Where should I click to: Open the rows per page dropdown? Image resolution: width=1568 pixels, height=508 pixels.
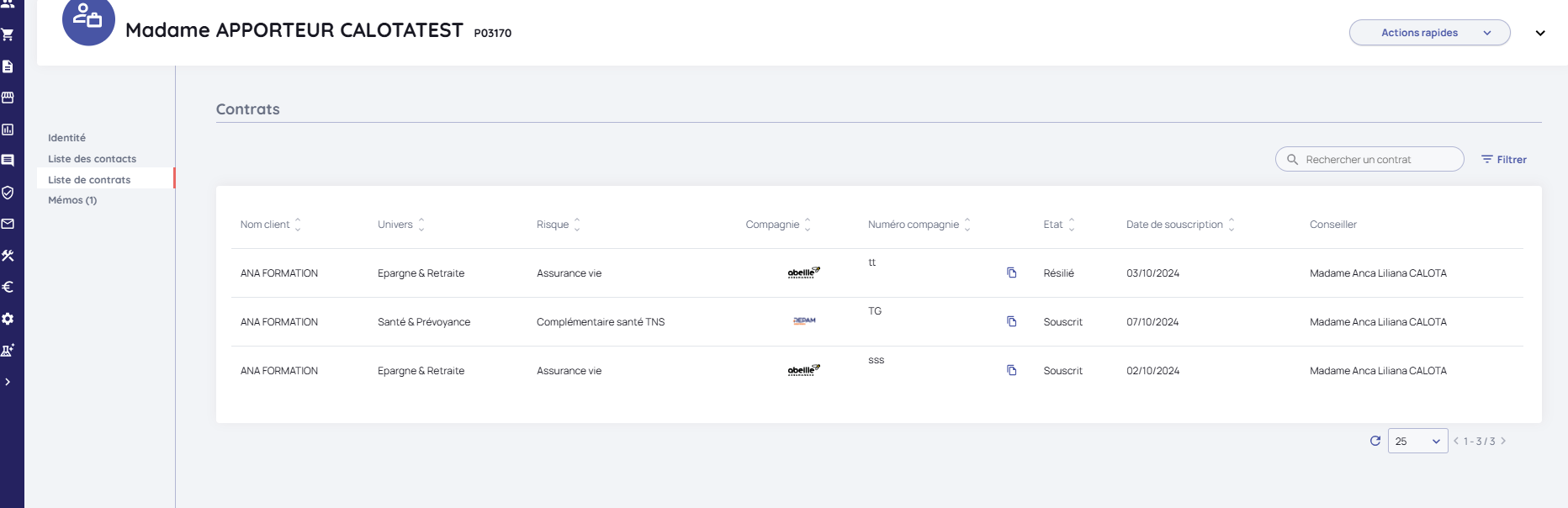tap(1417, 441)
